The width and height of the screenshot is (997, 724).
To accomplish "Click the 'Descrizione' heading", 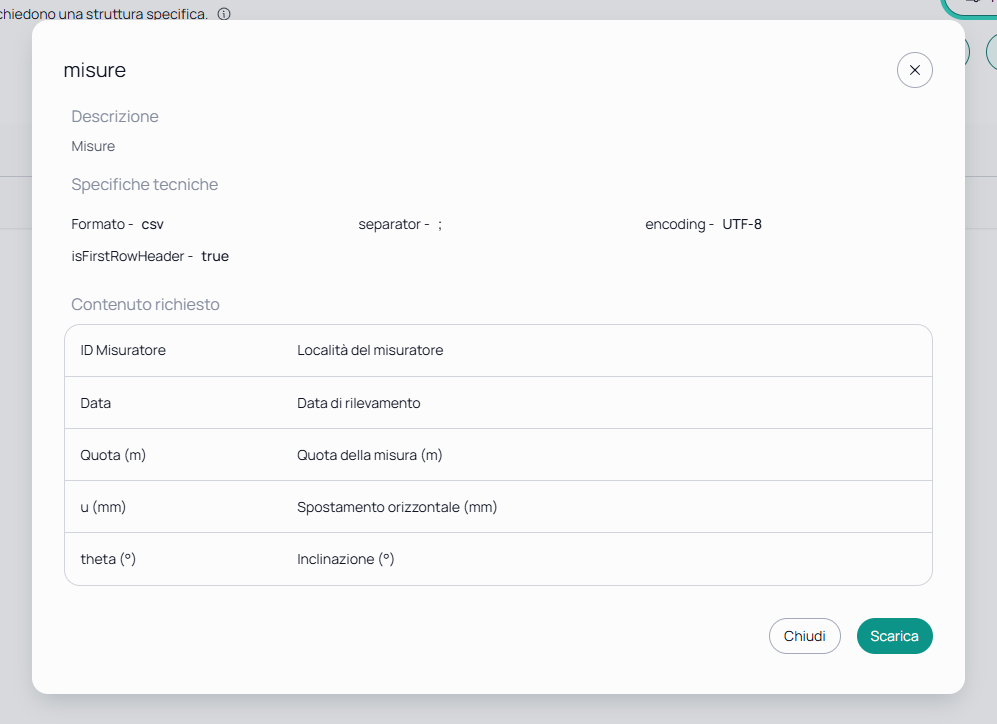I will 114,116.
